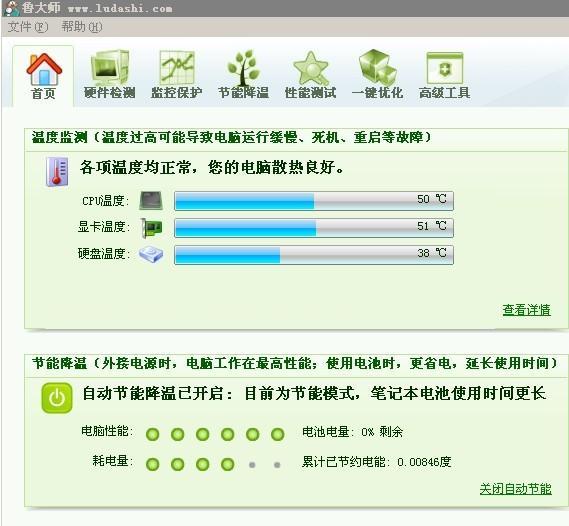The image size is (569, 526).
Task: Click the 显卡温度 51℃ progress bar
Action: pos(314,228)
